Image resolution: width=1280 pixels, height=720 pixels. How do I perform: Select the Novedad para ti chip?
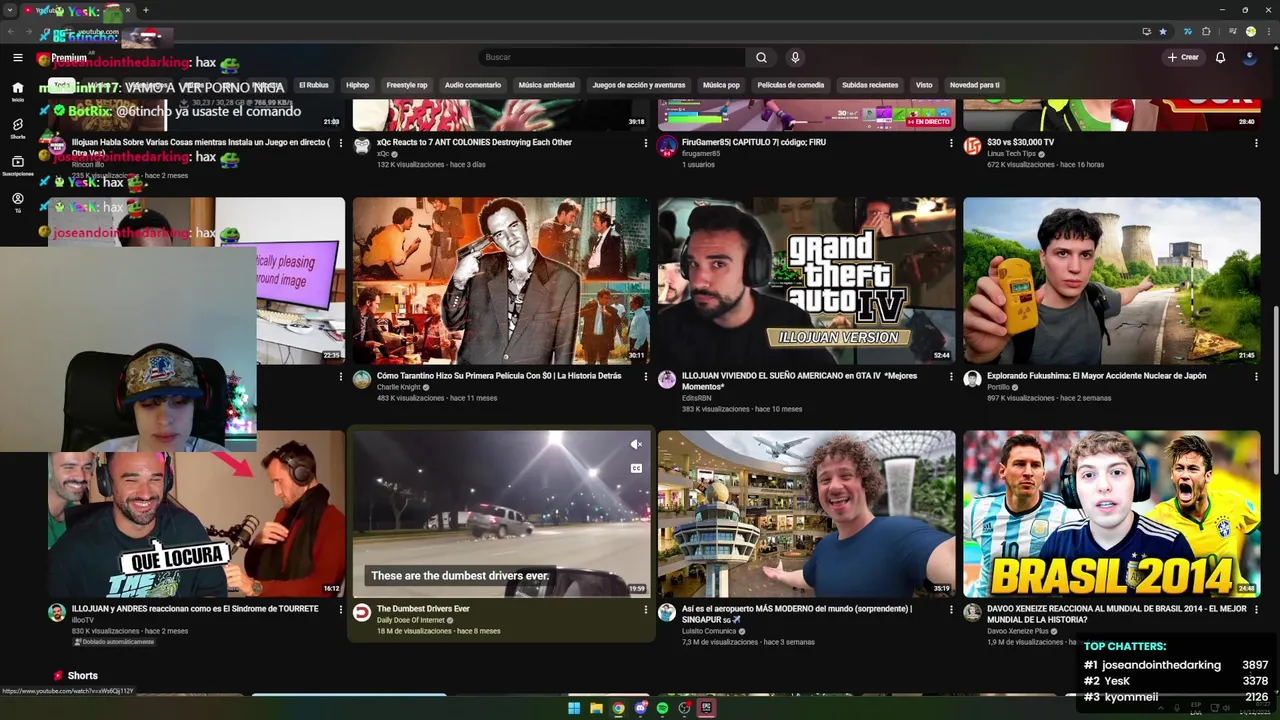click(974, 85)
